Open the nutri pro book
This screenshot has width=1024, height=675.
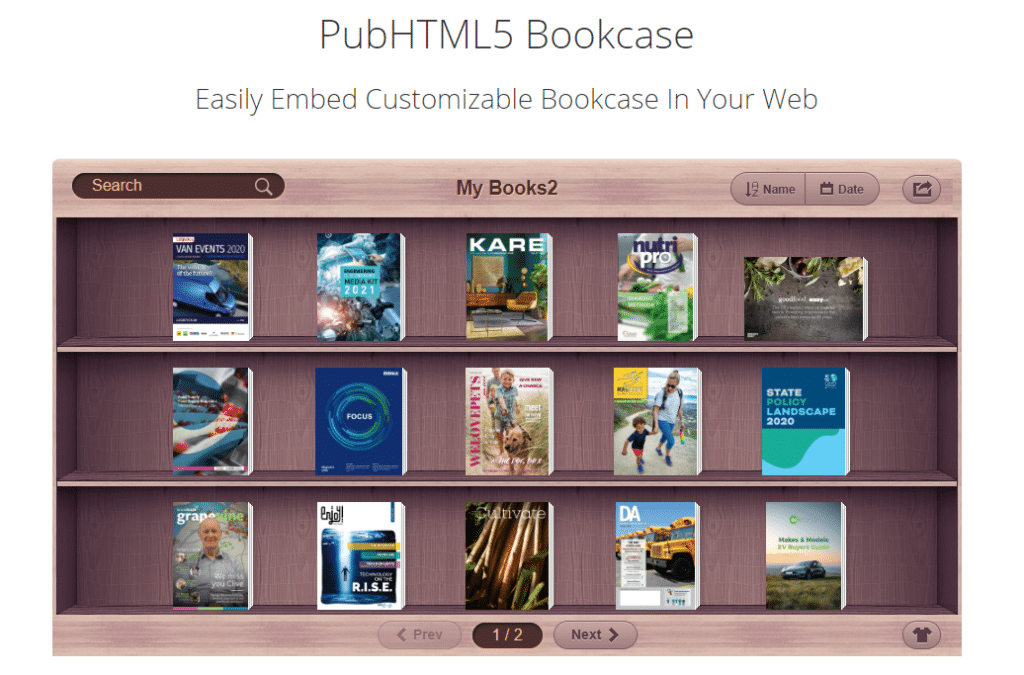coord(655,288)
